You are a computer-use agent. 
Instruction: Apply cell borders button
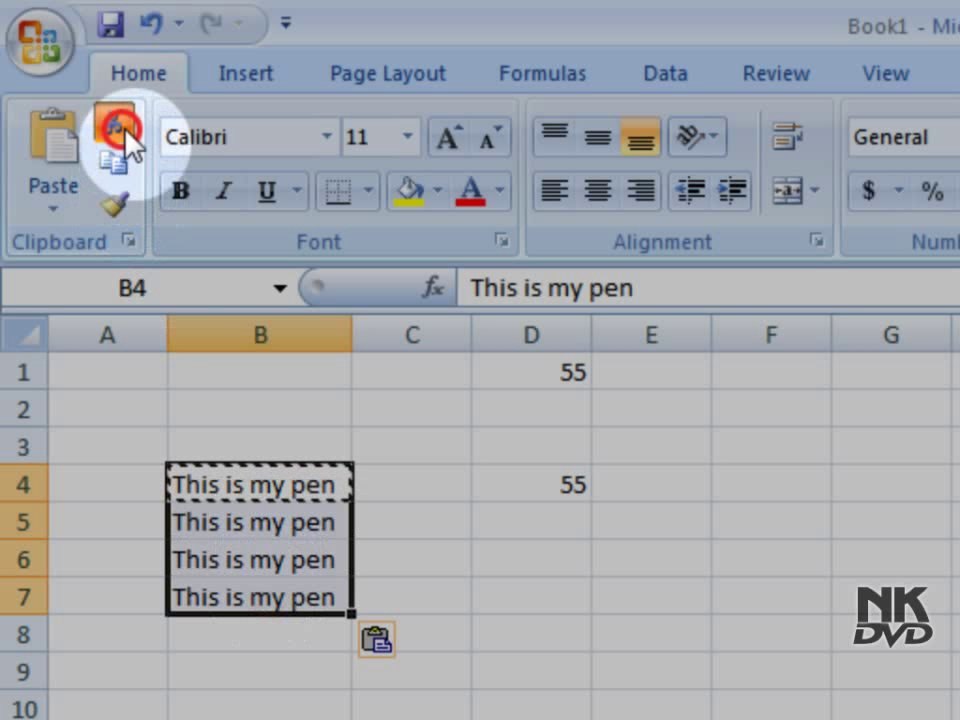[x=337, y=192]
